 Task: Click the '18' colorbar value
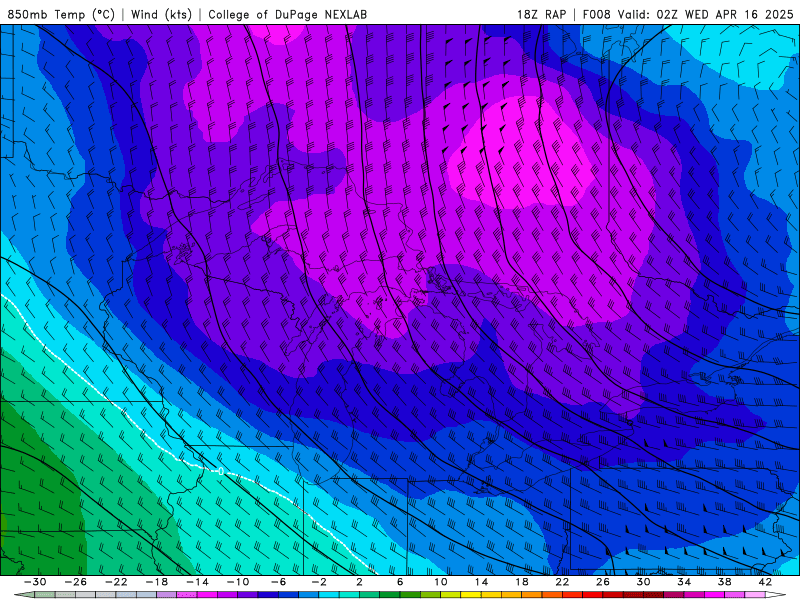pos(521,582)
